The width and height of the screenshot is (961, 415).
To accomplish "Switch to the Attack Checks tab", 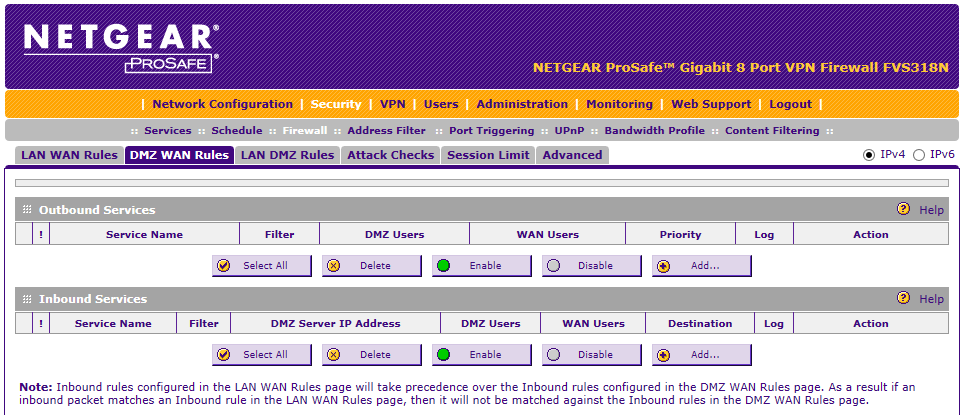I will coord(390,155).
